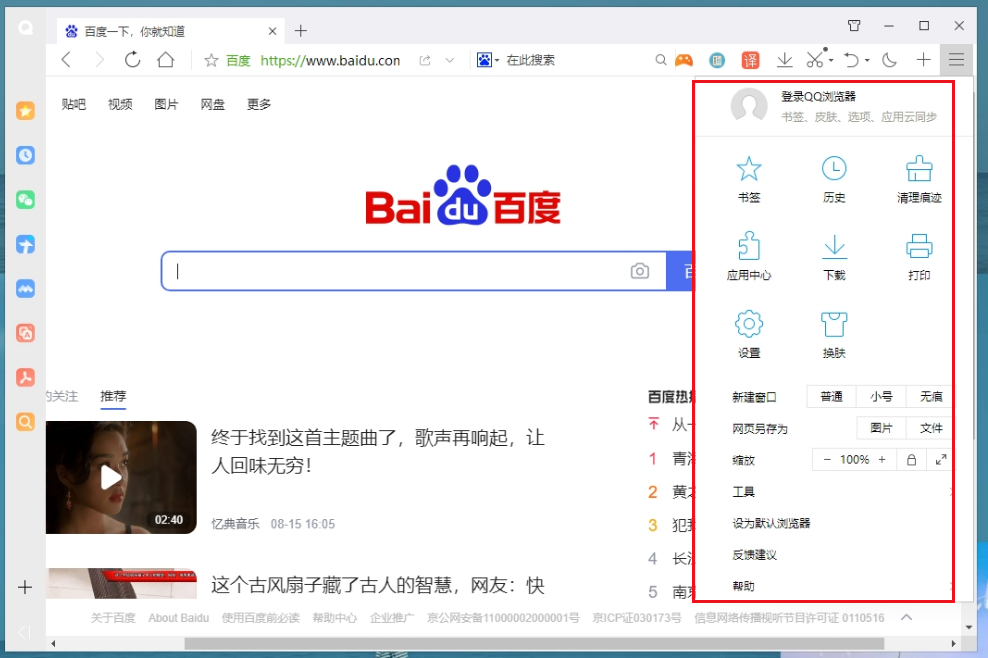Open the WeChat sidebar icon
Image resolution: width=988 pixels, height=658 pixels.
[x=25, y=200]
